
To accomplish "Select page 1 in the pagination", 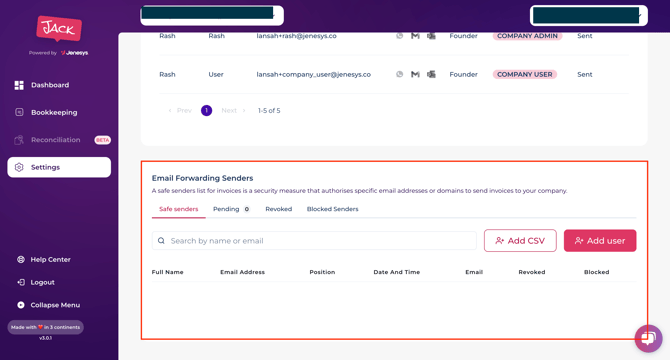I will (206, 111).
